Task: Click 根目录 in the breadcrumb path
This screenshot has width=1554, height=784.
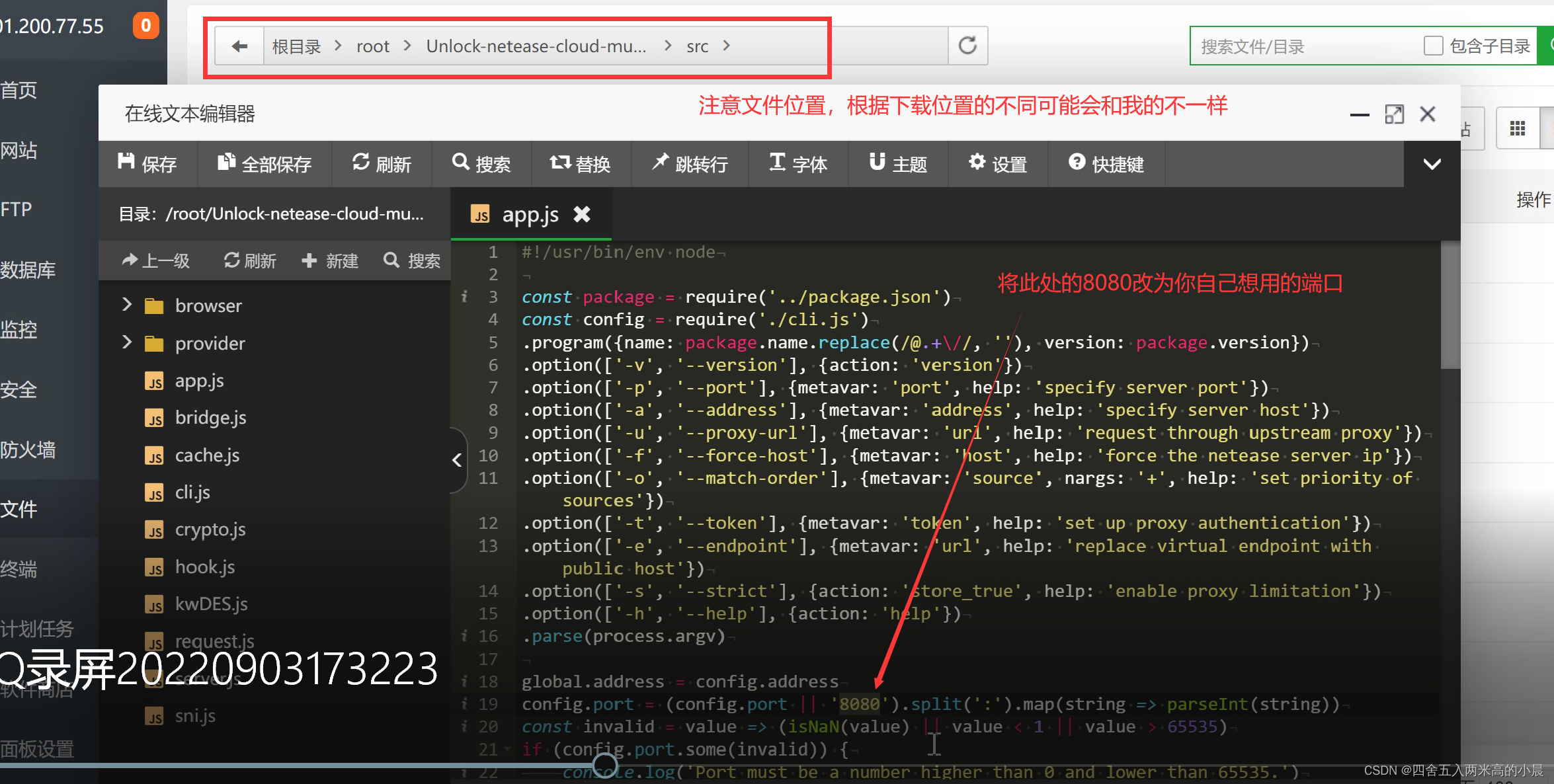Action: [x=296, y=46]
